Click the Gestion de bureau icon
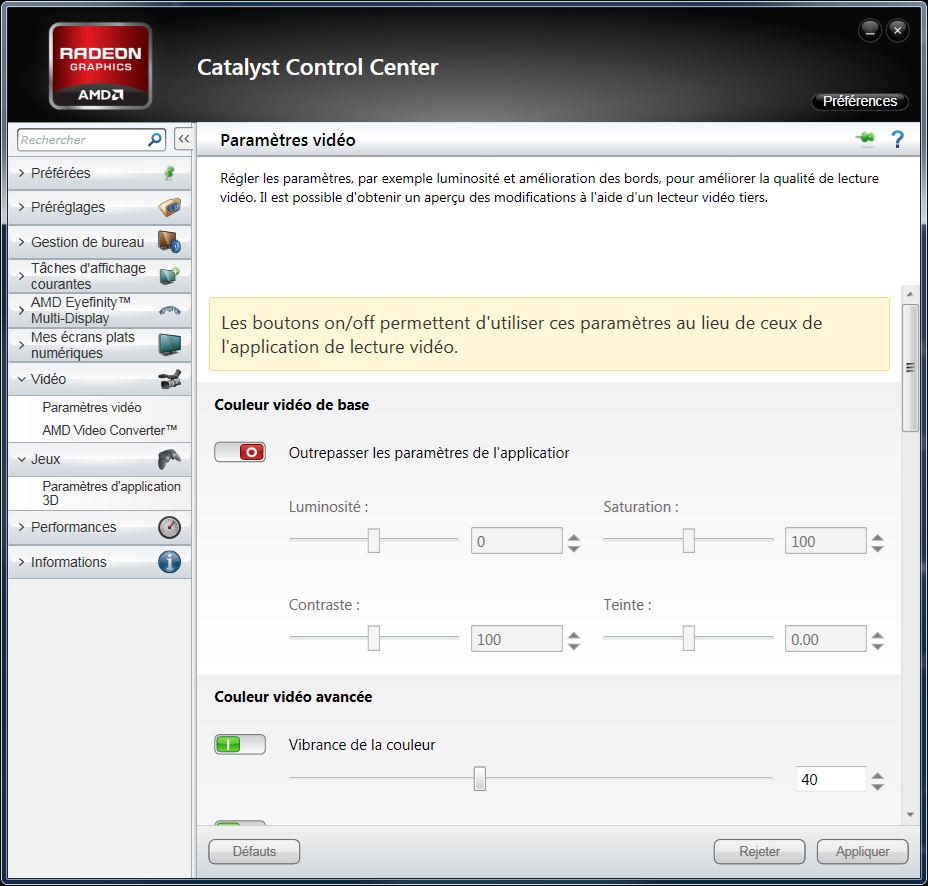 (169, 241)
